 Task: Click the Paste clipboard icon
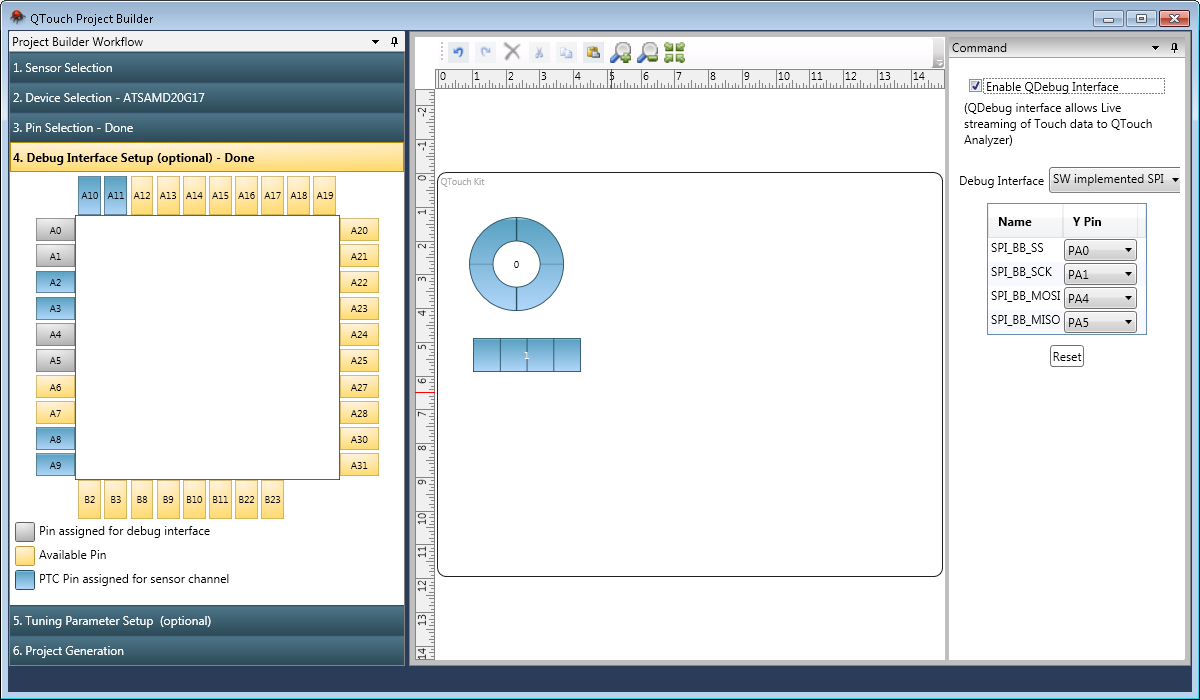point(593,52)
